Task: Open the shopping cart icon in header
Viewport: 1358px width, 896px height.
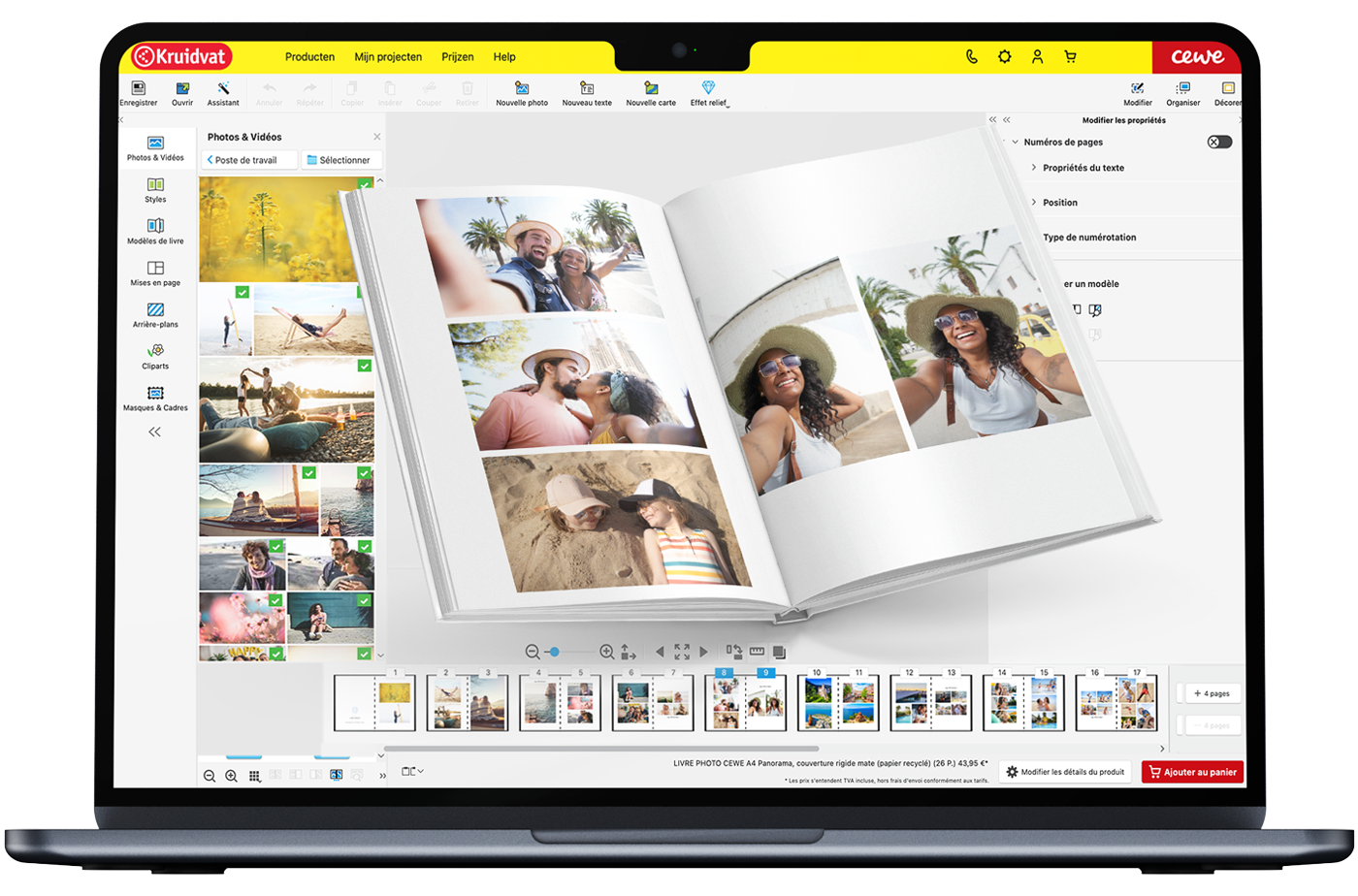Action: point(1070,56)
